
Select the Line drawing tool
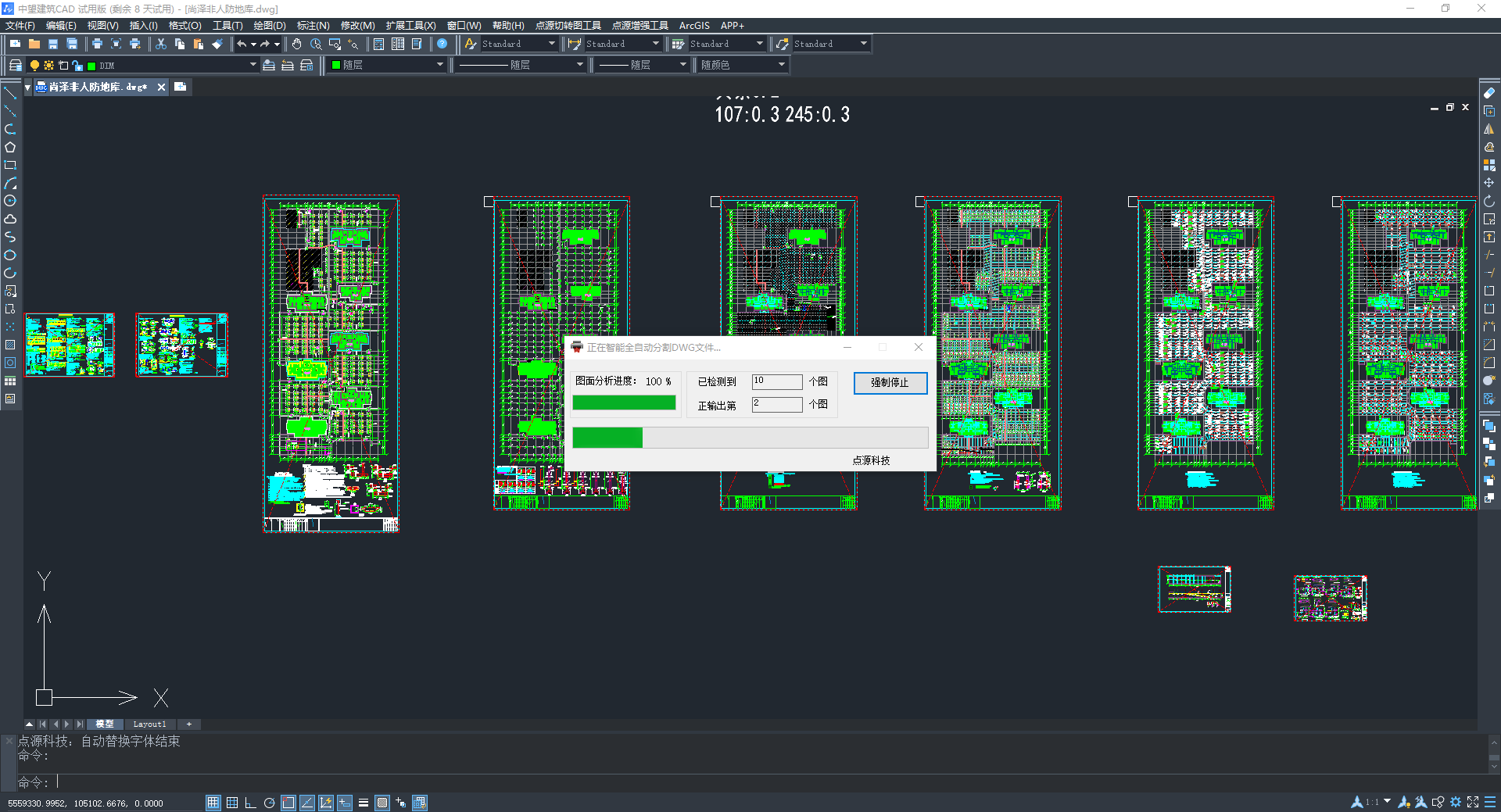[x=10, y=93]
